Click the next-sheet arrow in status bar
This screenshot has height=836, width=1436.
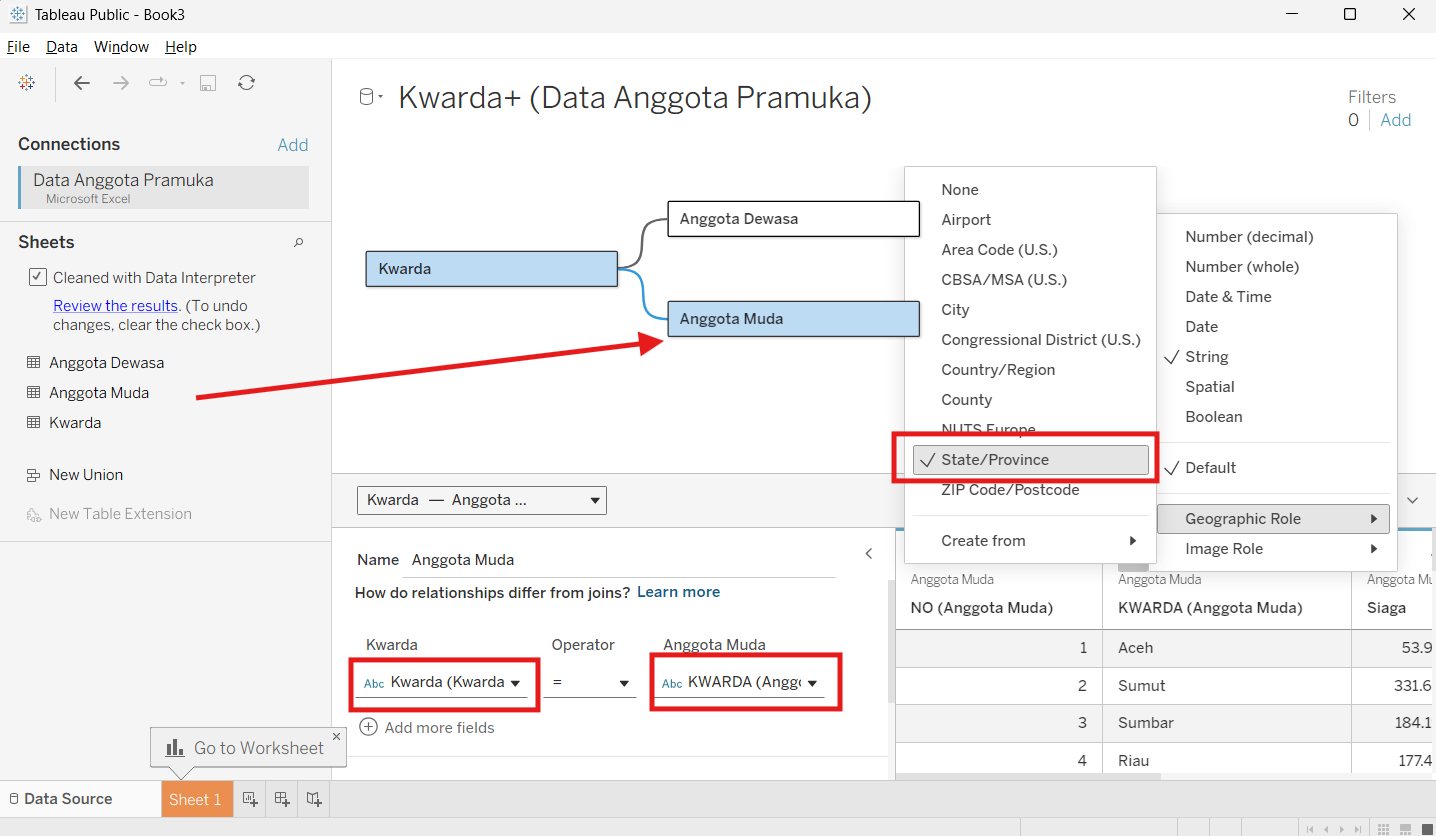pos(1343,829)
